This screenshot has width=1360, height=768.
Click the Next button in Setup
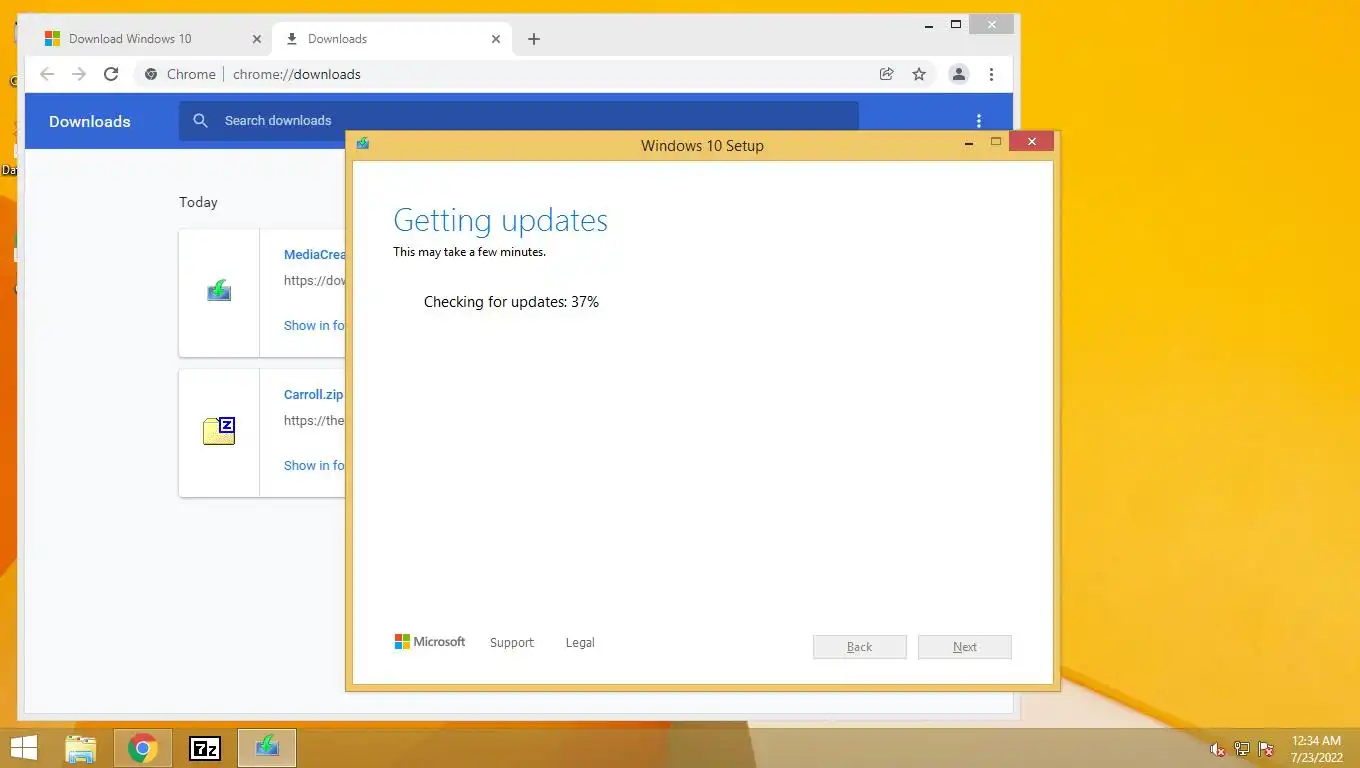click(965, 647)
